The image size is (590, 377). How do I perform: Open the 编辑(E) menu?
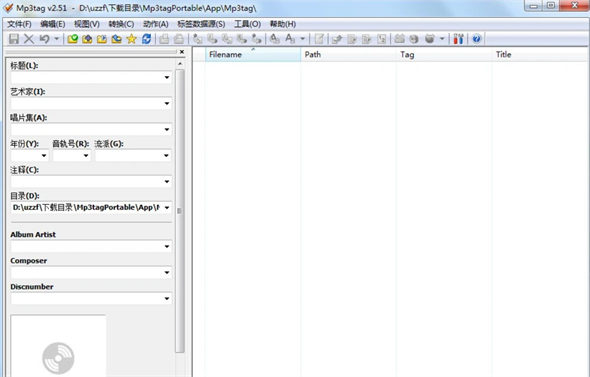pyautogui.click(x=53, y=24)
